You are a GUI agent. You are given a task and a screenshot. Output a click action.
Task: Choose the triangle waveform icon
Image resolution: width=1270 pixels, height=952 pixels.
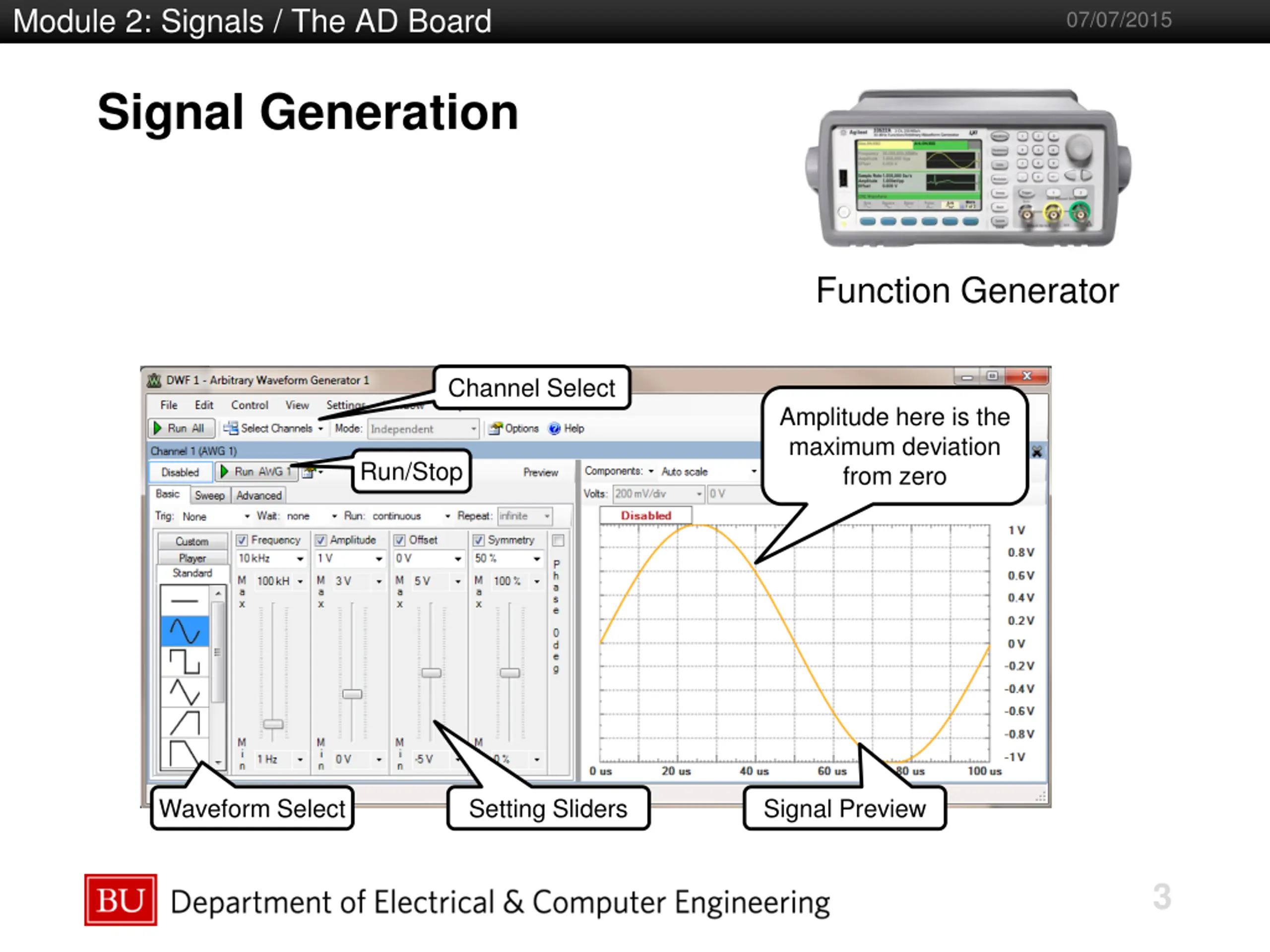pos(185,692)
